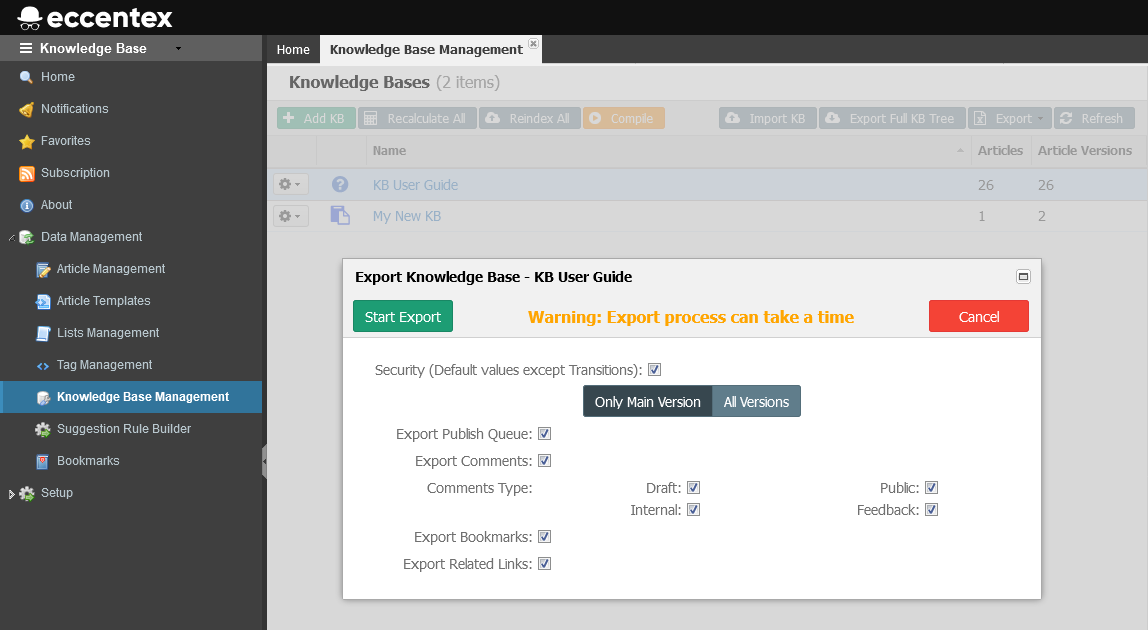Click the Reindex All button
This screenshot has width=1148, height=630.
(x=530, y=118)
